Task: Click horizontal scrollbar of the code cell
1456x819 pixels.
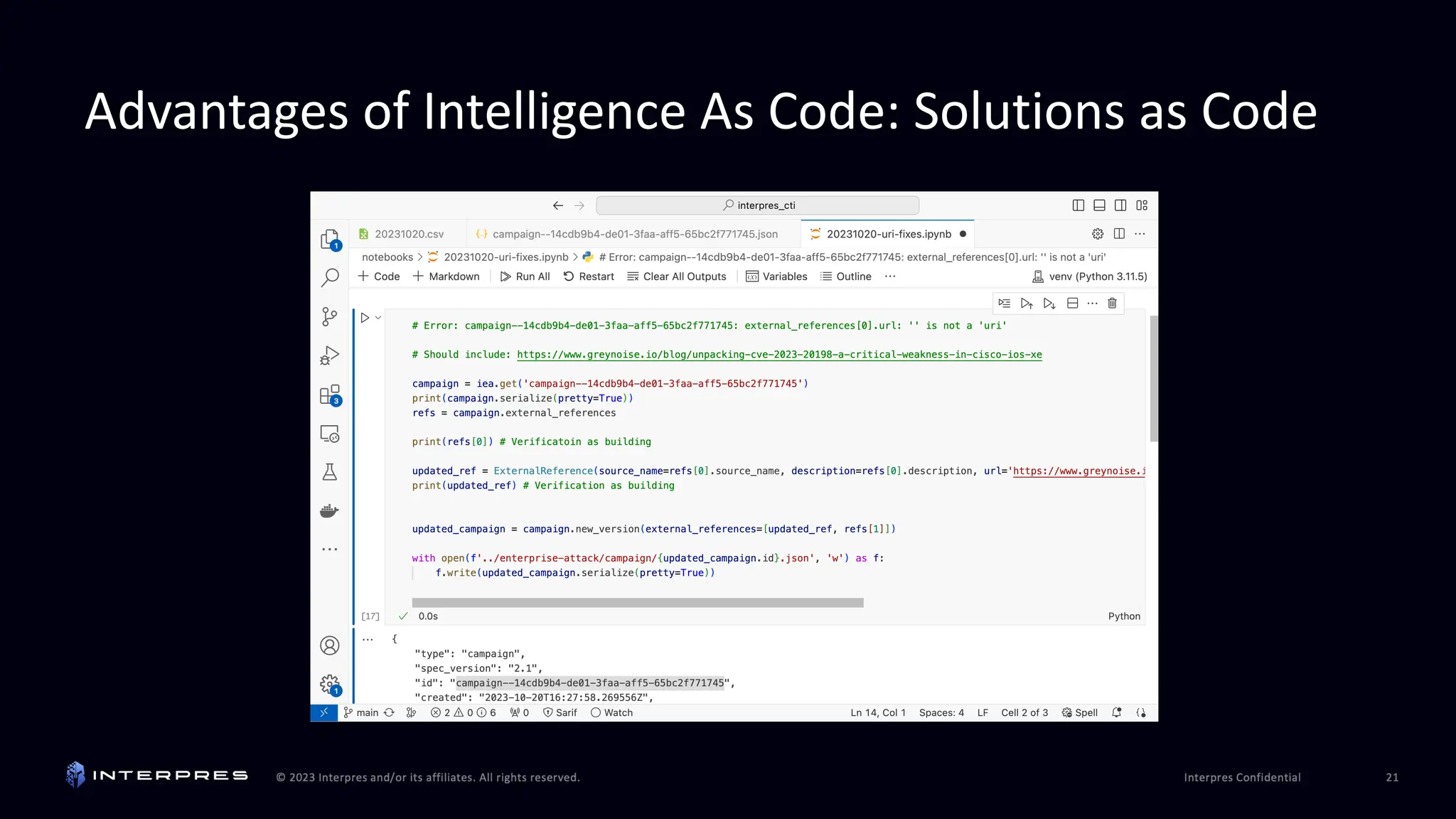Action: (638, 603)
